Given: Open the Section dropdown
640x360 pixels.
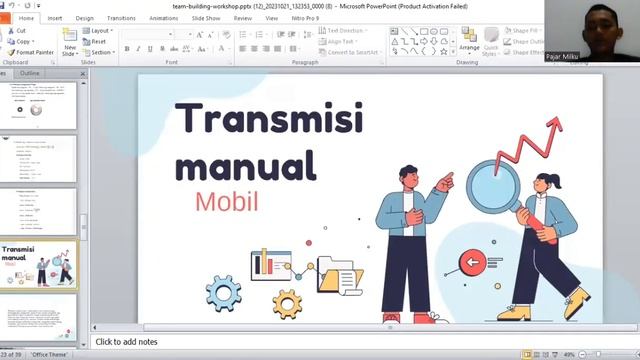Looking at the screenshot, I should click(99, 53).
